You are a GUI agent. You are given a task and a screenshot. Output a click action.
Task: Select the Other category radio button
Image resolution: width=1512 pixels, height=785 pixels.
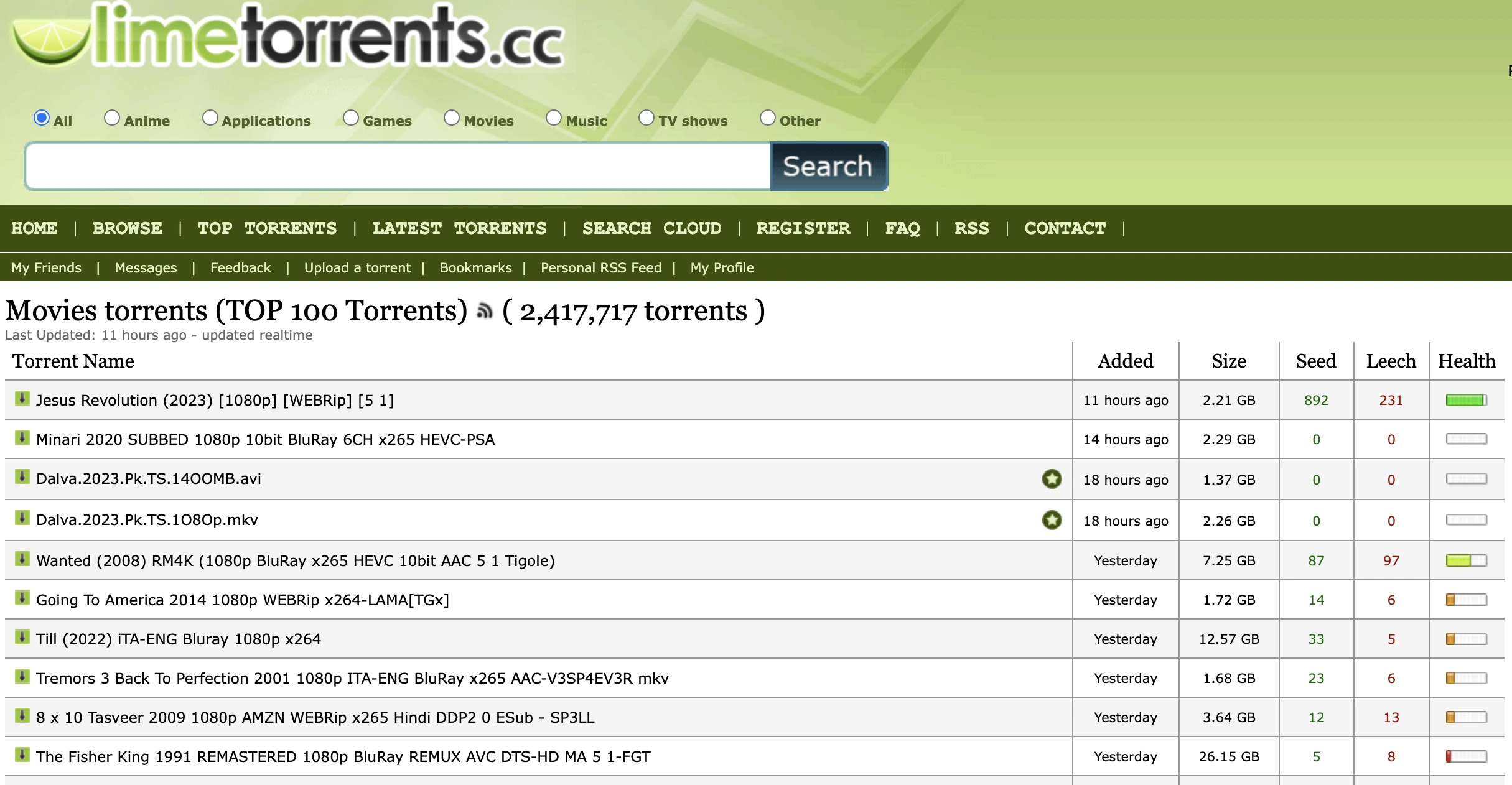[x=768, y=118]
